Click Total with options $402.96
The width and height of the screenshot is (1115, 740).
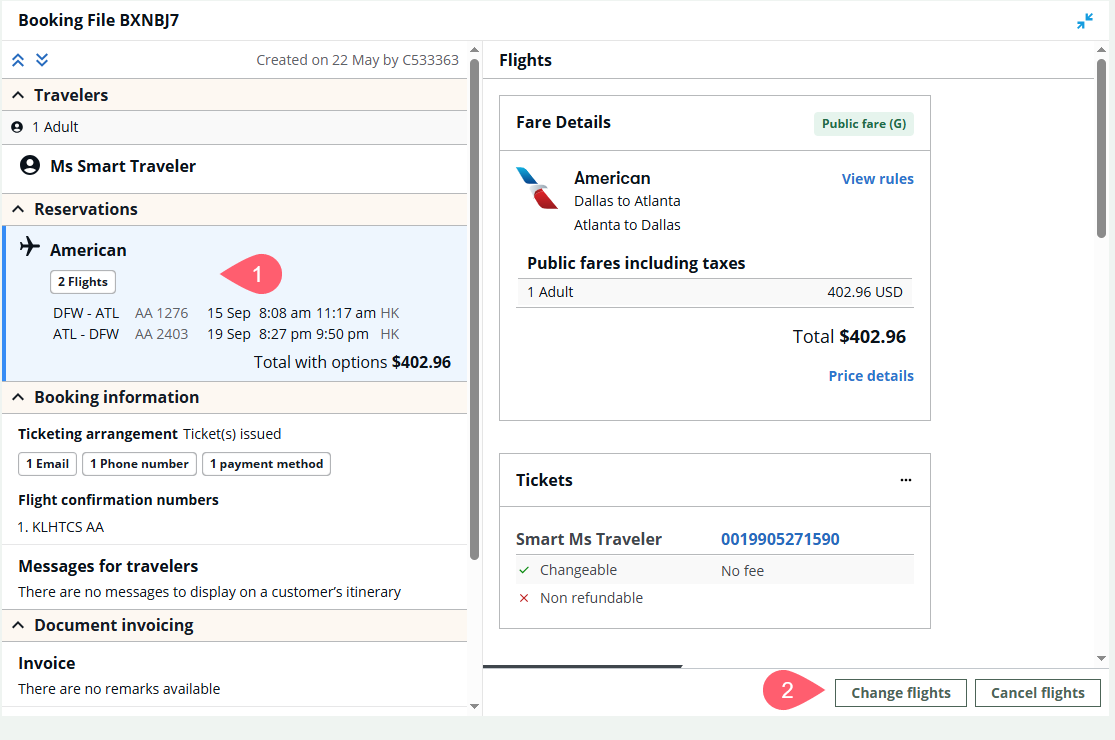352,363
